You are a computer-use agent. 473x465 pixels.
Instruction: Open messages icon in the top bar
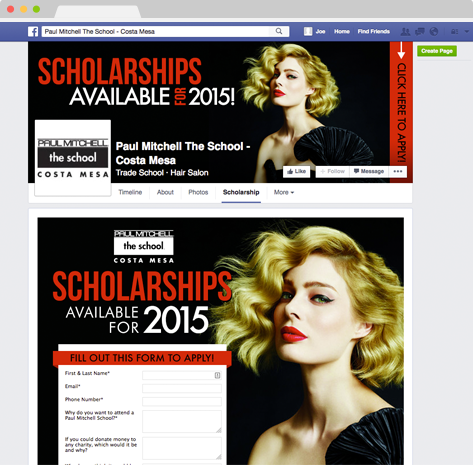420,32
